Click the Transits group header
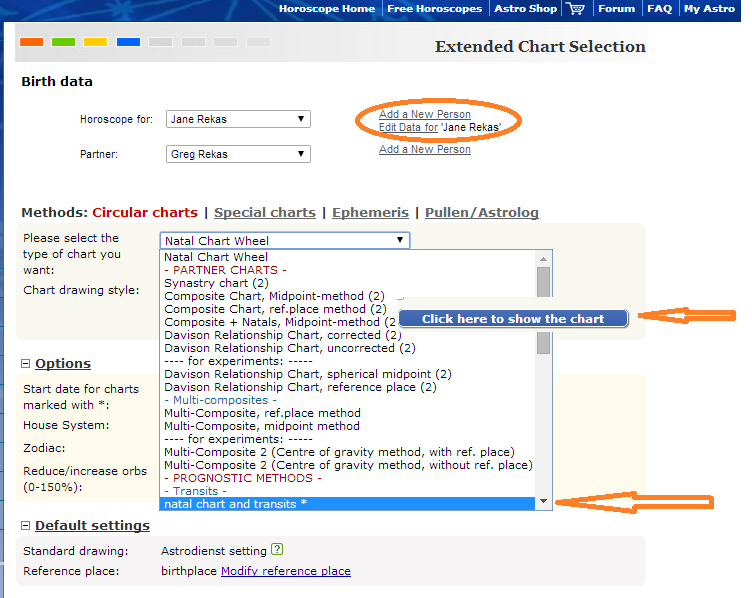 [195, 491]
